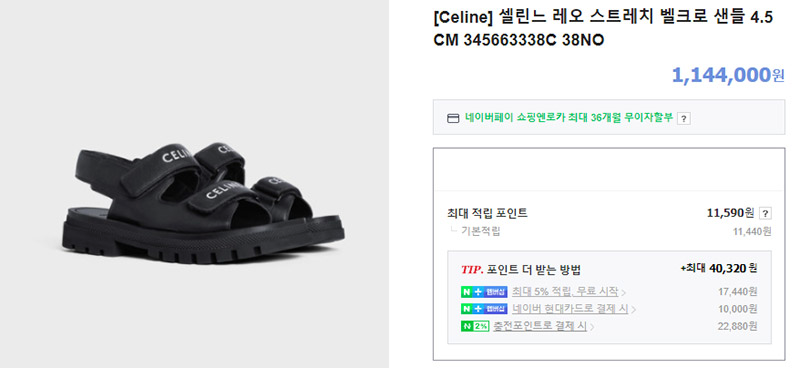The image size is (800, 368).
Task: Open the 최대 5% 적립, 무료 시작 link
Action: click(x=565, y=292)
